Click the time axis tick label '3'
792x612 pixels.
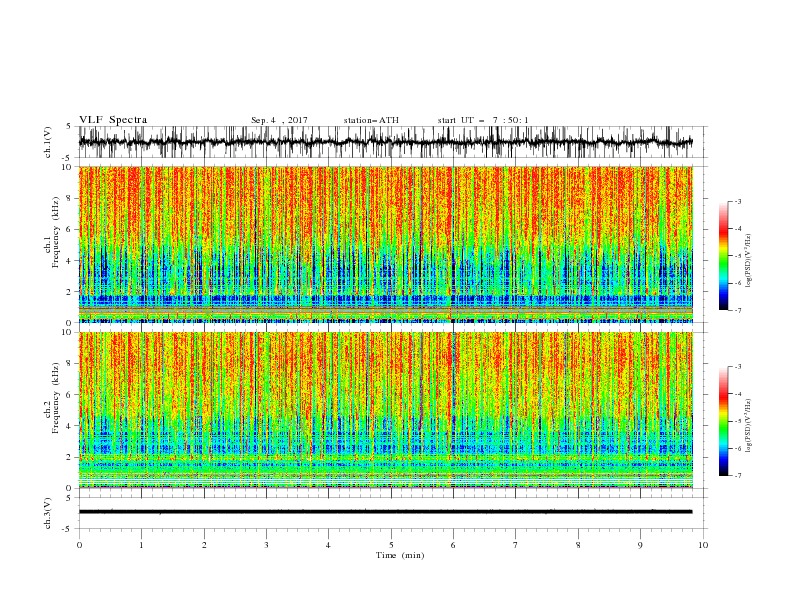pos(266,545)
